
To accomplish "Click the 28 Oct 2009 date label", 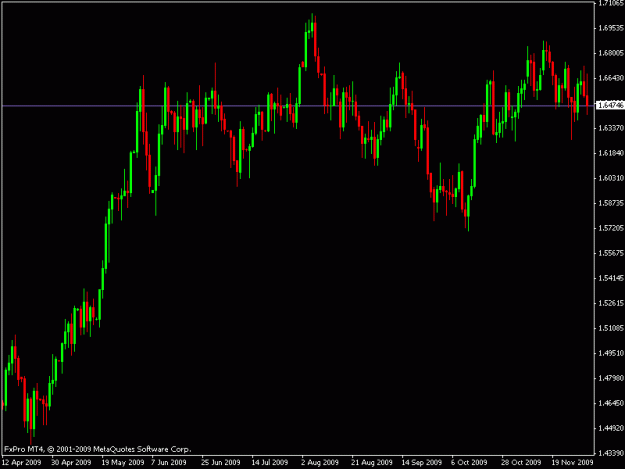I will click(521, 463).
